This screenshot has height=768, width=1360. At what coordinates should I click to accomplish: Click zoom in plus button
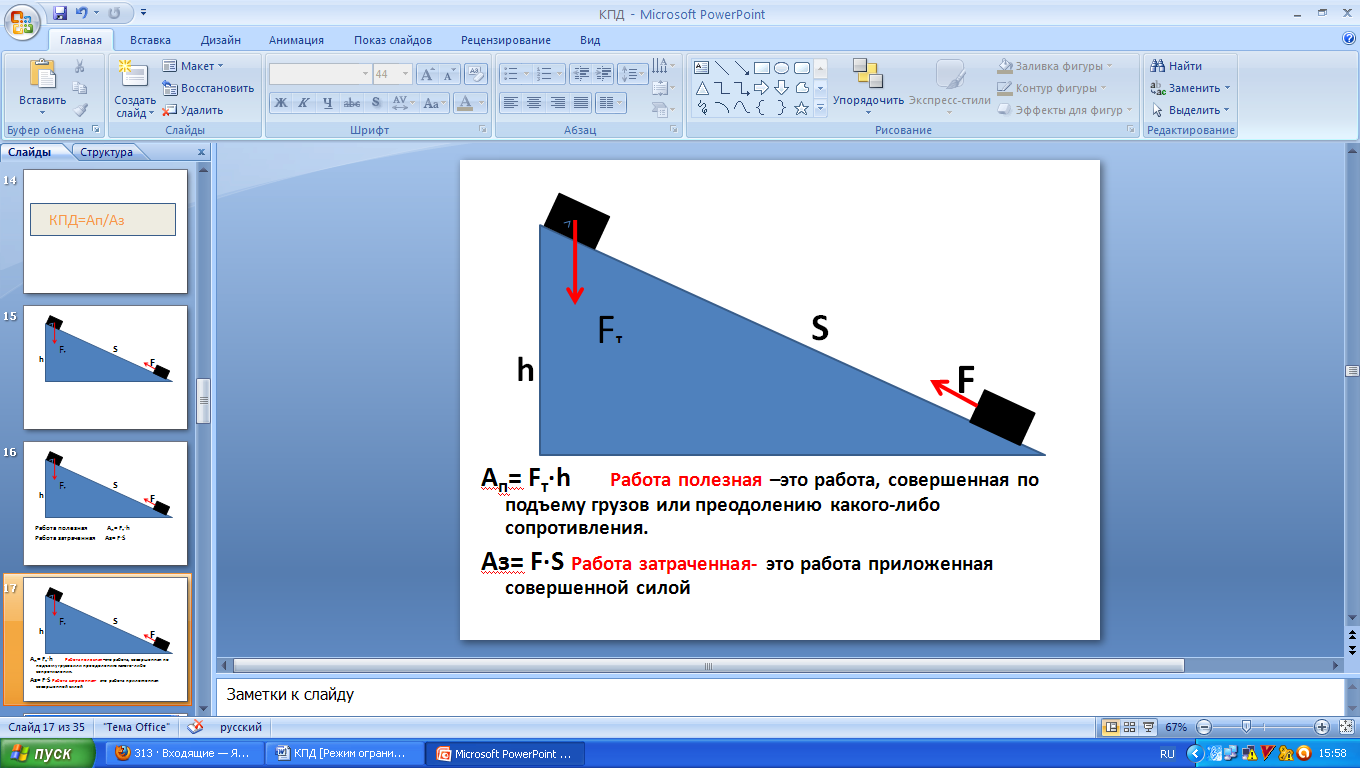1321,727
